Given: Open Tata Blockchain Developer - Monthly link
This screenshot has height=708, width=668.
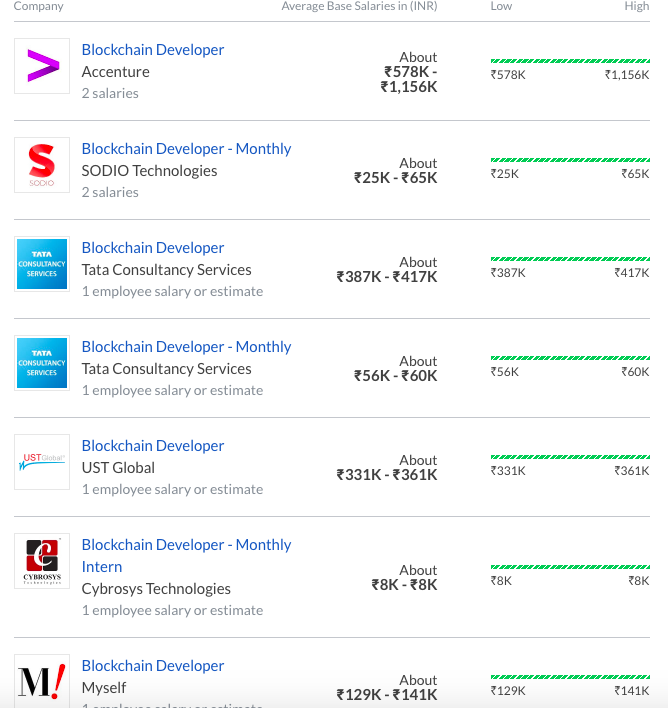Looking at the screenshot, I should point(186,347).
